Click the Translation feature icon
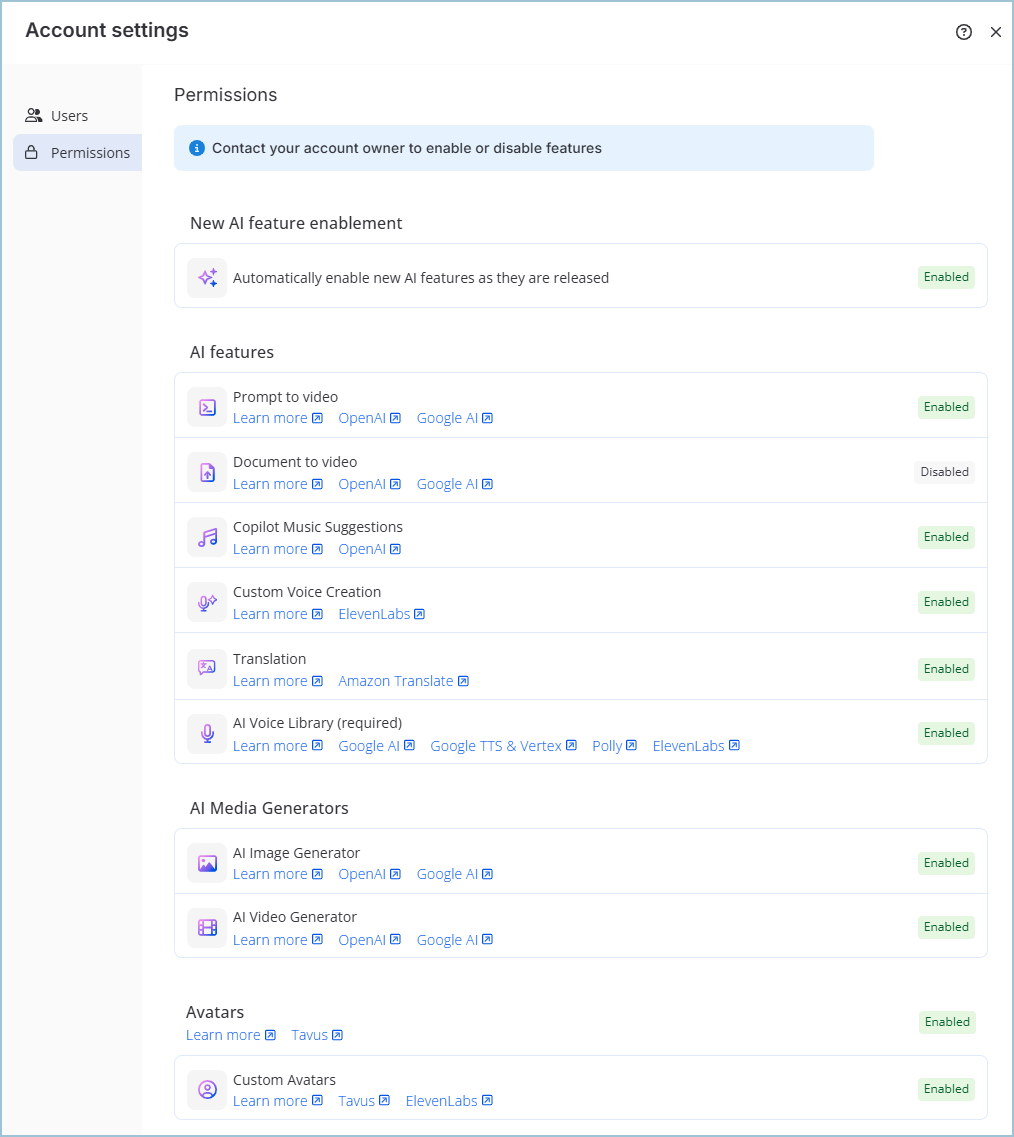Screen dimensions: 1014x1137 206,669
